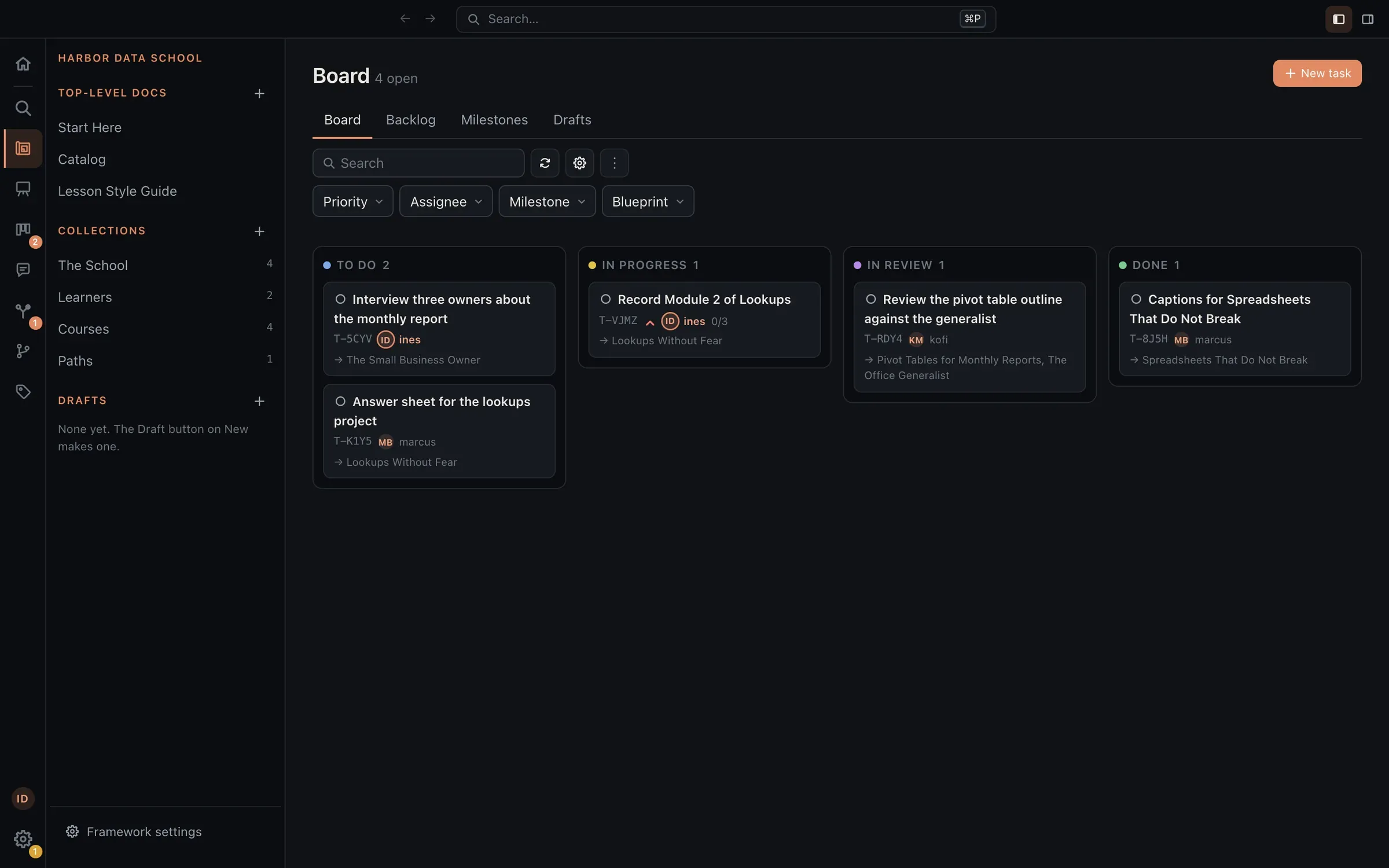Viewport: 1389px width, 868px height.
Task: Open the comments chat icon in sidebar
Action: click(23, 270)
